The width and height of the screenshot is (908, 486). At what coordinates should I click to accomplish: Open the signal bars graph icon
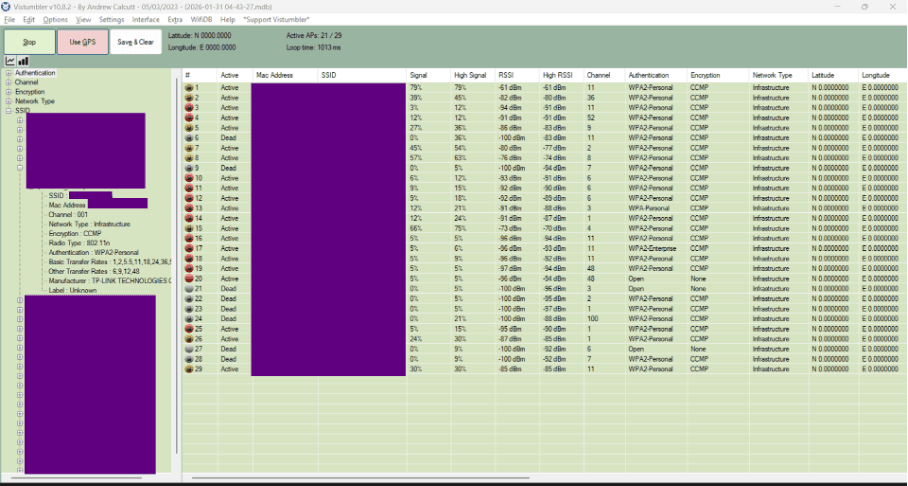point(23,61)
